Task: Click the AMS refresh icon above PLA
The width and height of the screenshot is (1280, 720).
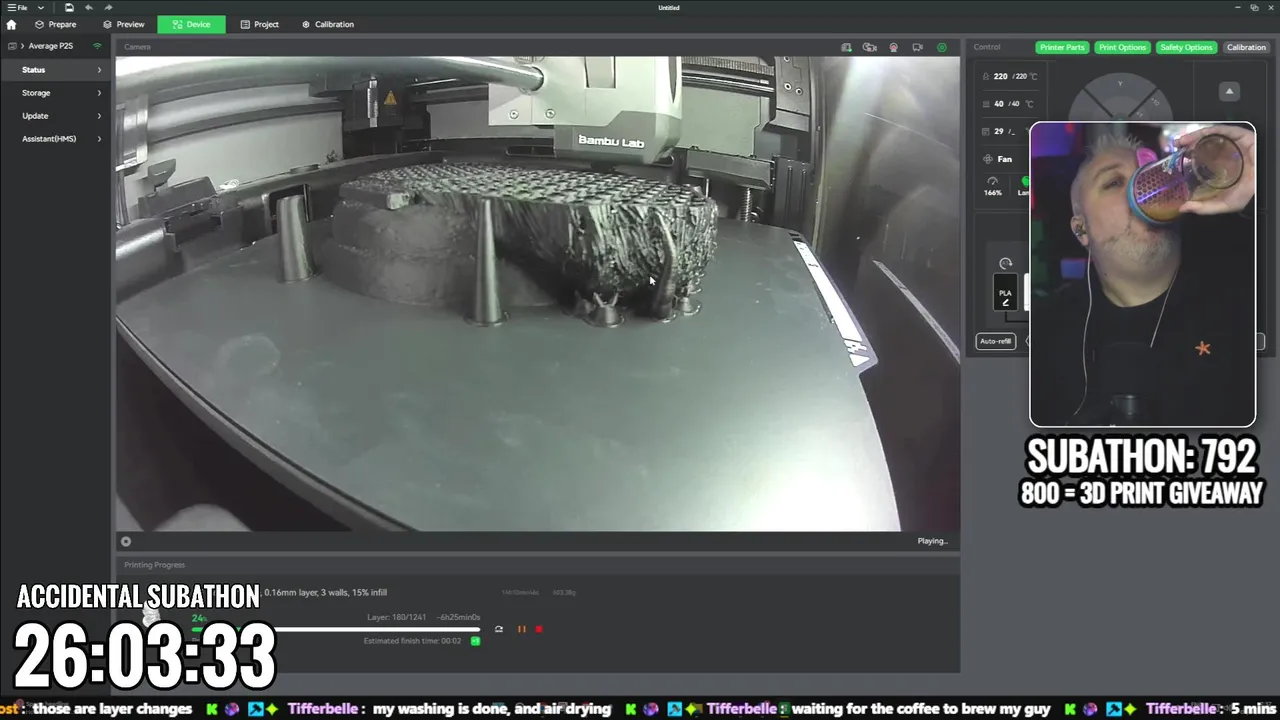Action: click(x=1005, y=264)
